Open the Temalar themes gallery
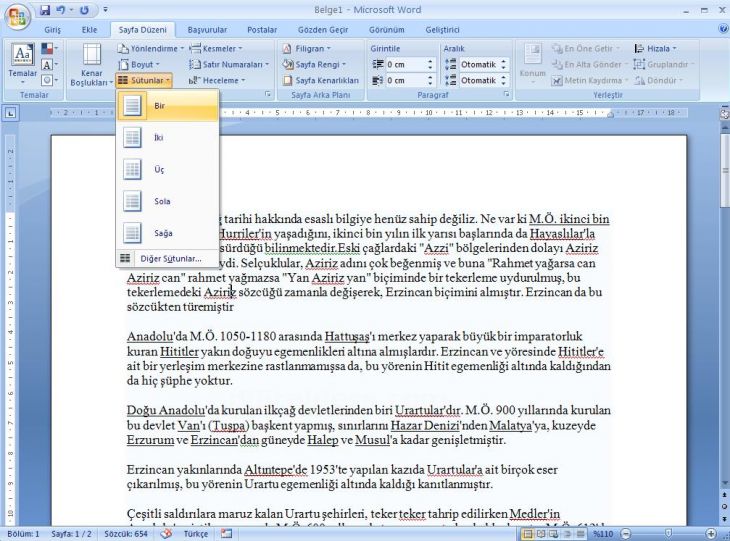Screen dimensions: 730x541 pyautogui.click(x=22, y=64)
